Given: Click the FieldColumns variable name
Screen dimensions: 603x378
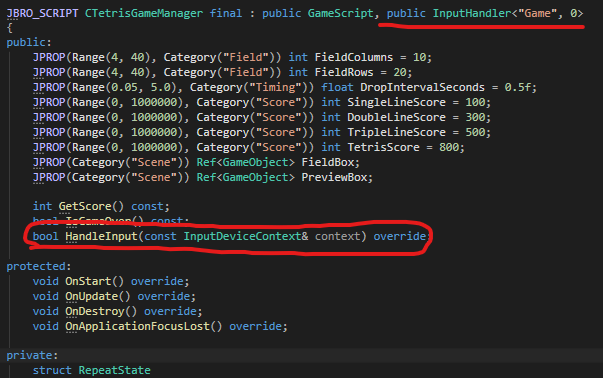Looking at the screenshot, I should (x=354, y=57).
